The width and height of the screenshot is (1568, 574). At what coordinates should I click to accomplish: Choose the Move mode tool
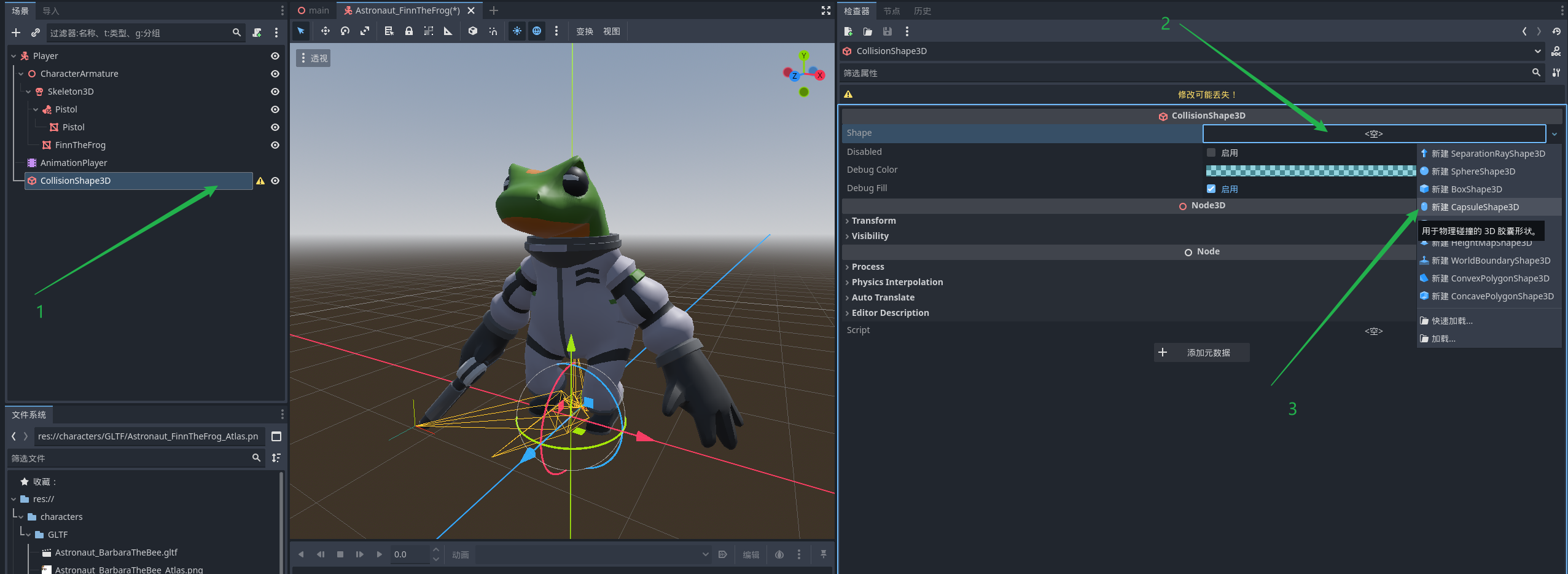point(326,31)
